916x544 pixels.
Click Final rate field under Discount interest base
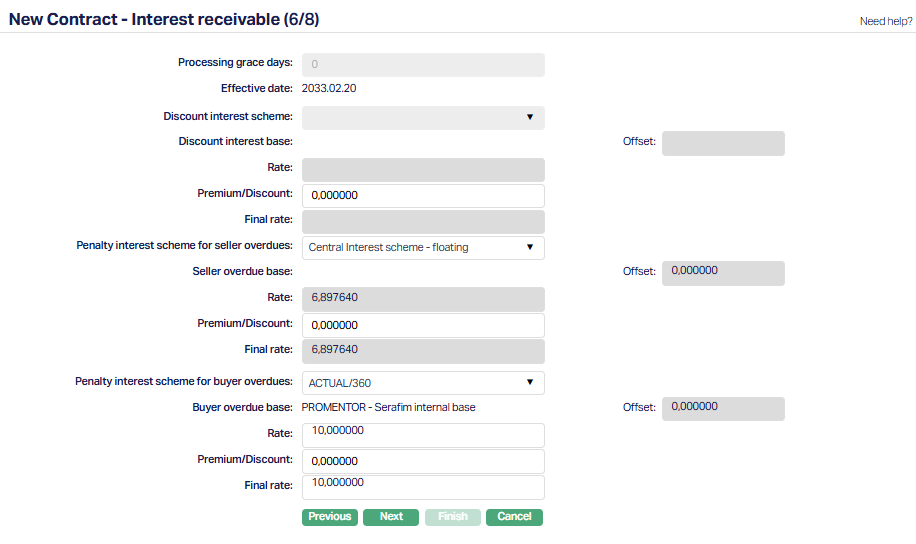coord(423,222)
